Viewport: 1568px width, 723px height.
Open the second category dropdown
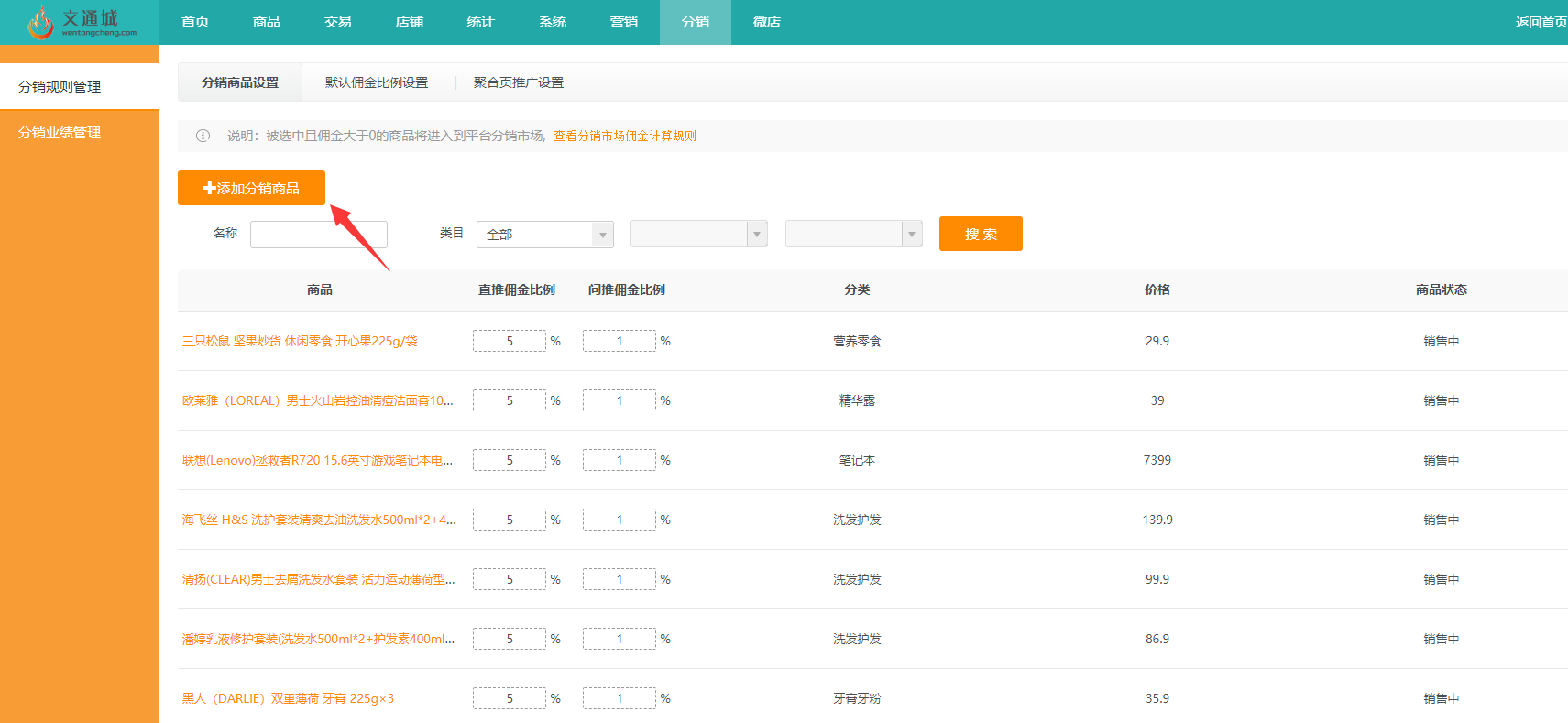(699, 234)
